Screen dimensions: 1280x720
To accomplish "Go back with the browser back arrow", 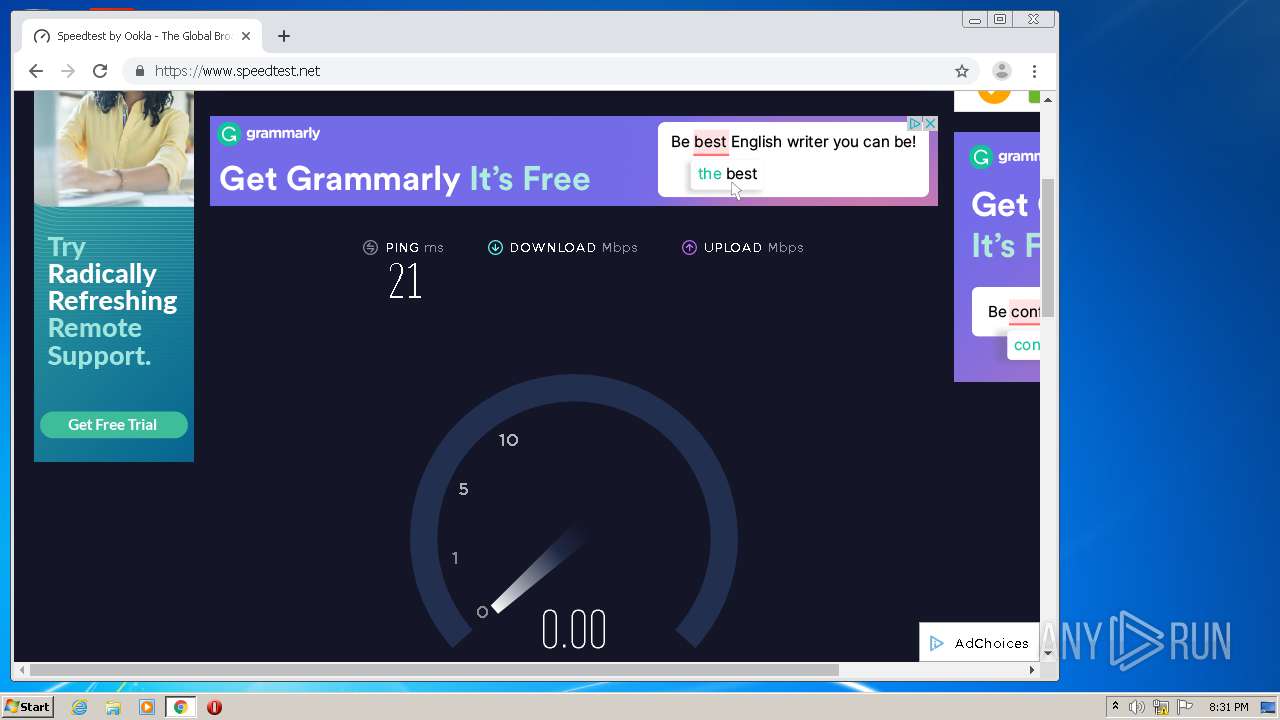I will (36, 71).
